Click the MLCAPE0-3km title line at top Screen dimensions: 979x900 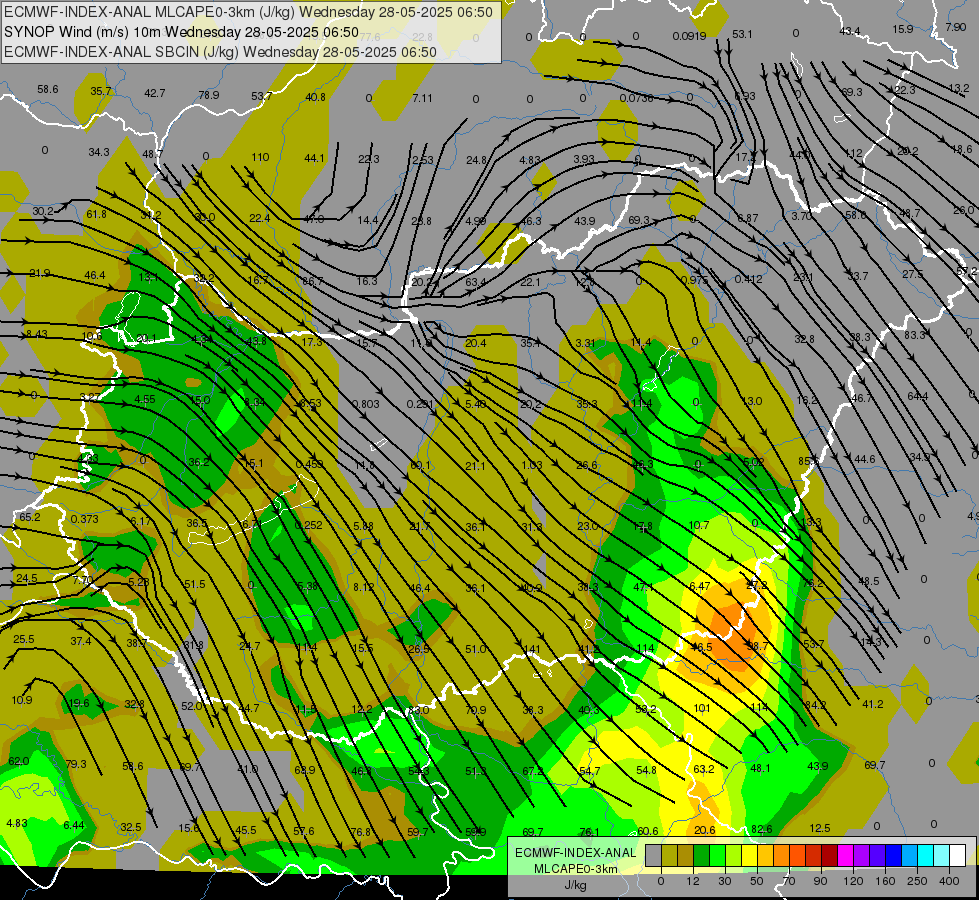248,12
